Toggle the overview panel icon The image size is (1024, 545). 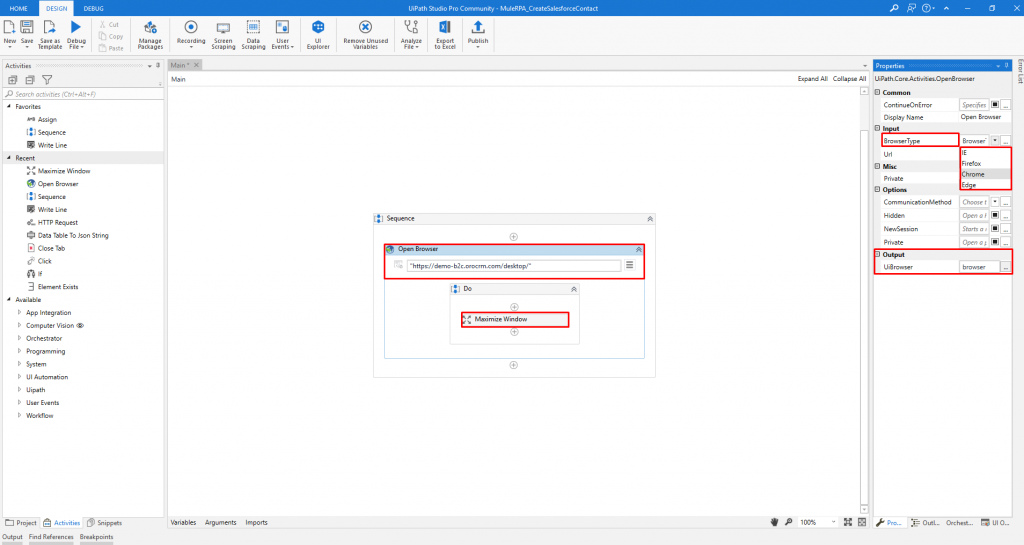click(x=862, y=522)
